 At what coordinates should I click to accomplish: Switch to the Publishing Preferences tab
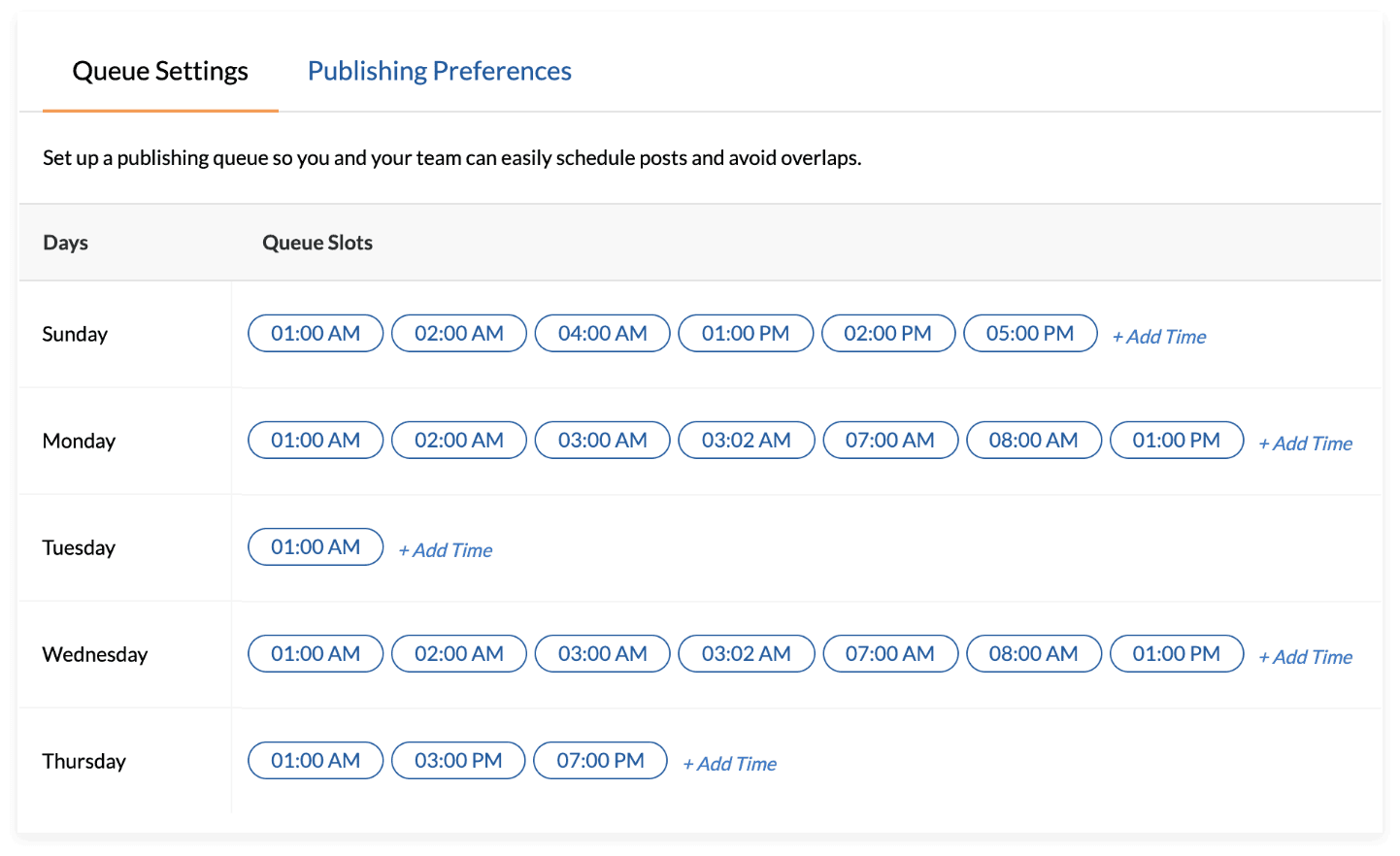439,71
